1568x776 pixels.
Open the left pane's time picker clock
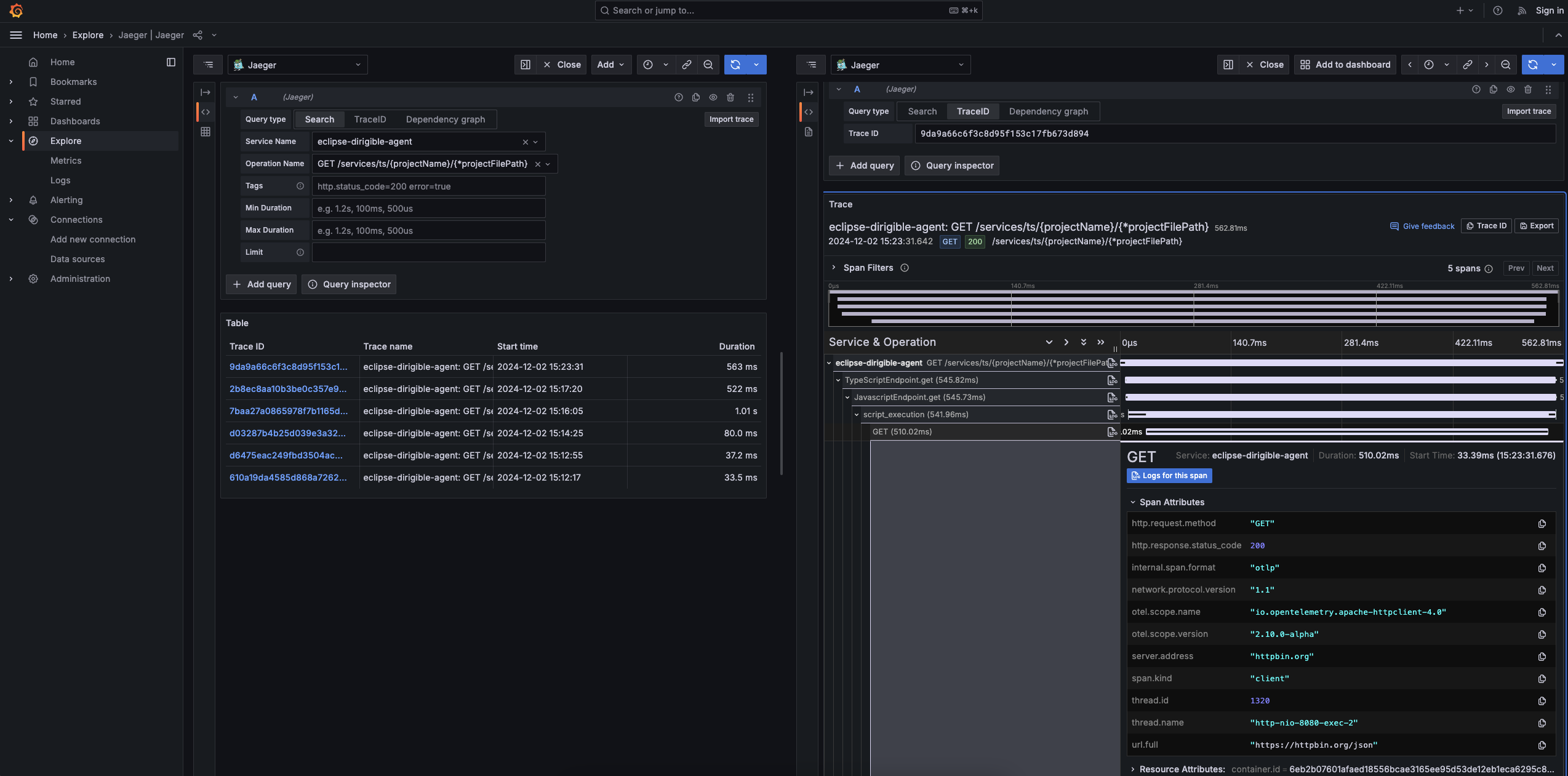pos(648,65)
